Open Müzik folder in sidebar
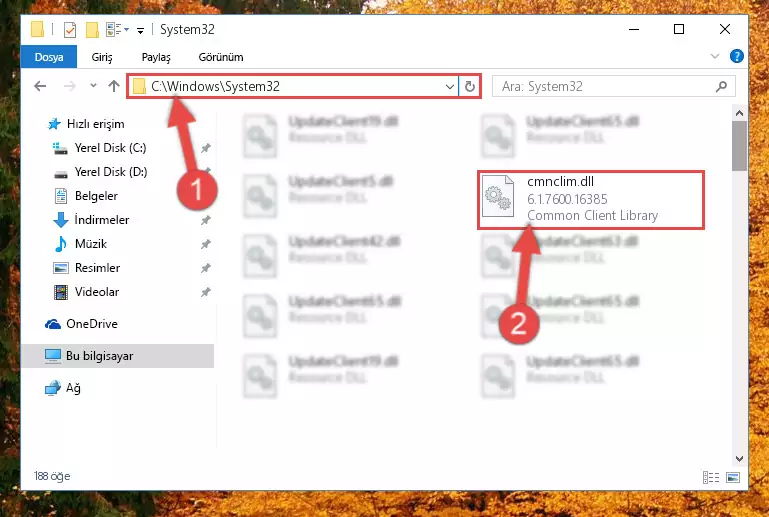 [91, 244]
